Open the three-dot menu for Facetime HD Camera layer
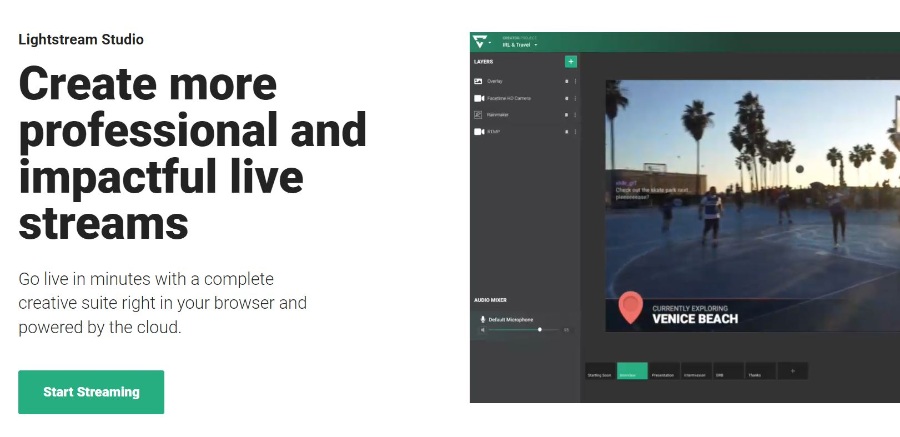The width and height of the screenshot is (900, 437). 575,98
